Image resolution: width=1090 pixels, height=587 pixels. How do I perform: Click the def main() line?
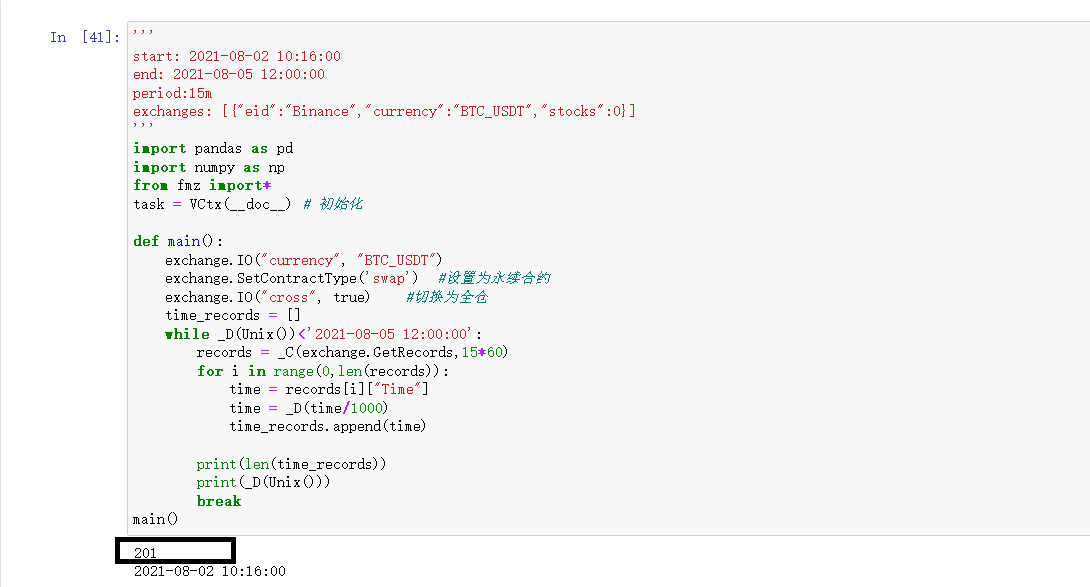[179, 241]
